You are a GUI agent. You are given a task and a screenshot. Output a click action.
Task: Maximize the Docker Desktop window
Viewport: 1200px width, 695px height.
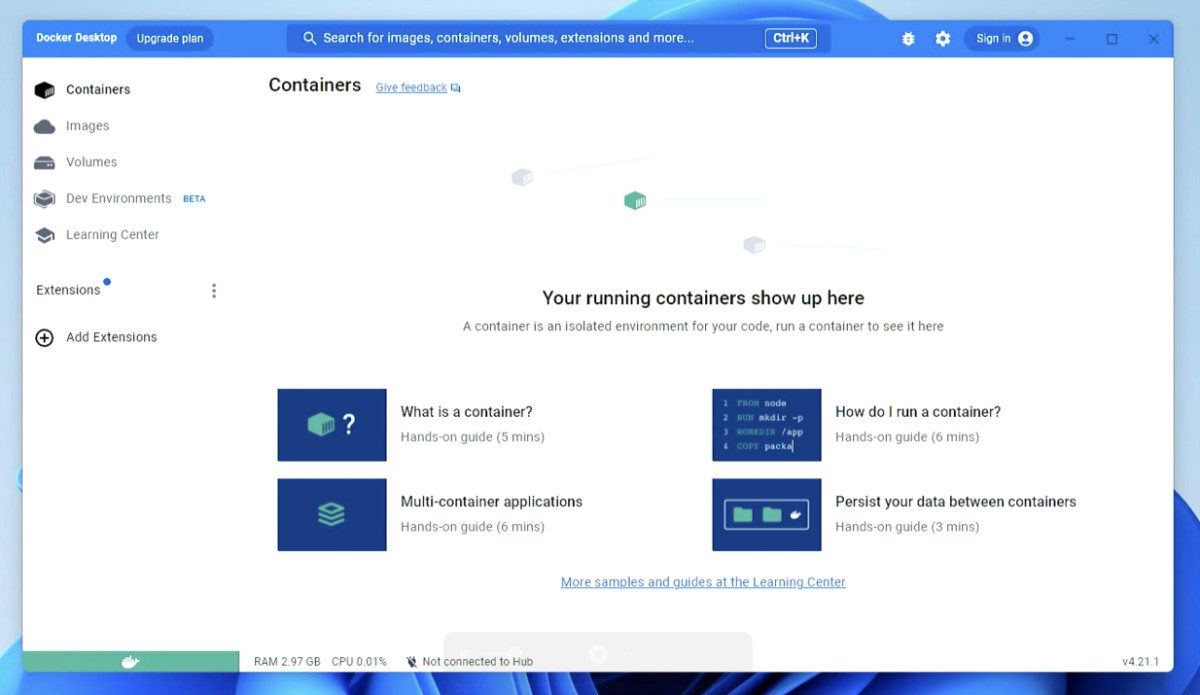1112,39
